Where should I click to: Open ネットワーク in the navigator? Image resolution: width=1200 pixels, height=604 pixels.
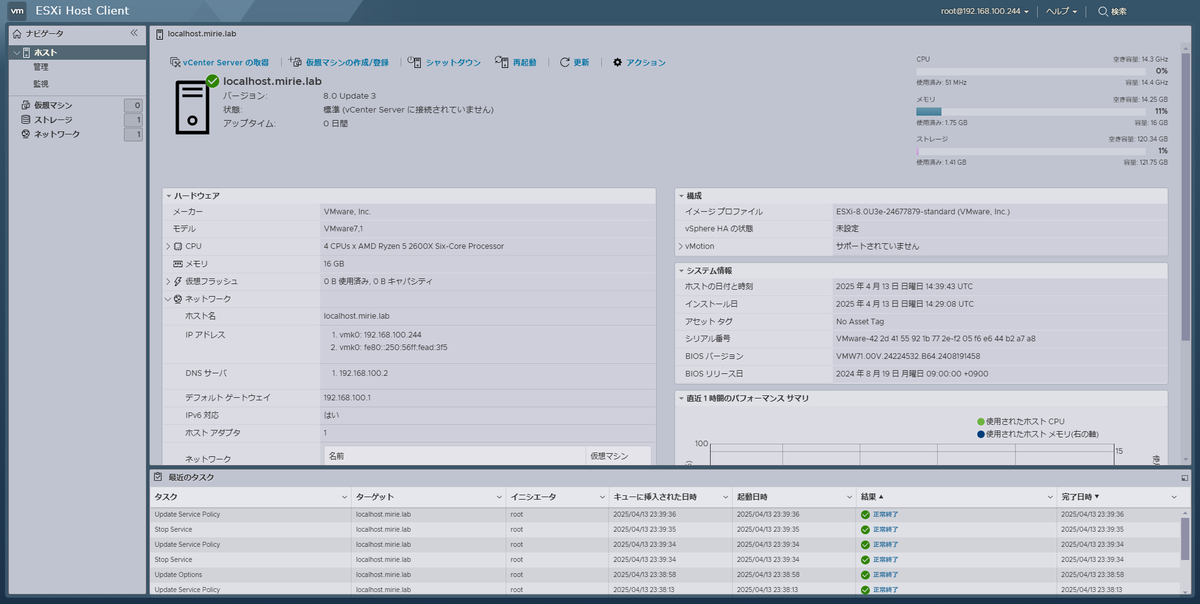click(57, 134)
